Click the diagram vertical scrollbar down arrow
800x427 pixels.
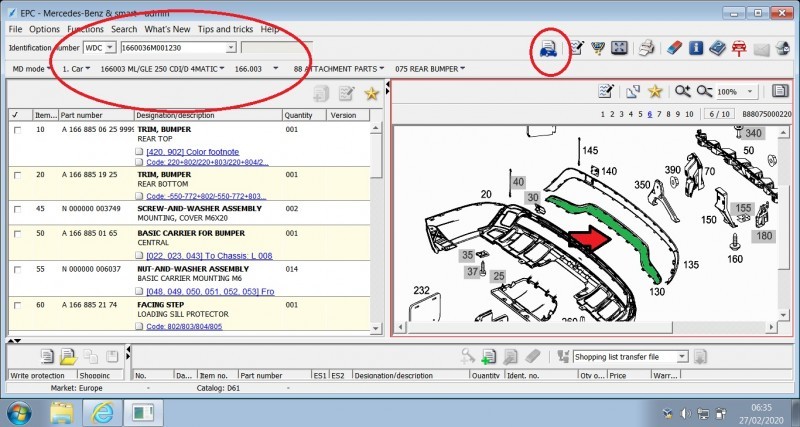tap(783, 315)
